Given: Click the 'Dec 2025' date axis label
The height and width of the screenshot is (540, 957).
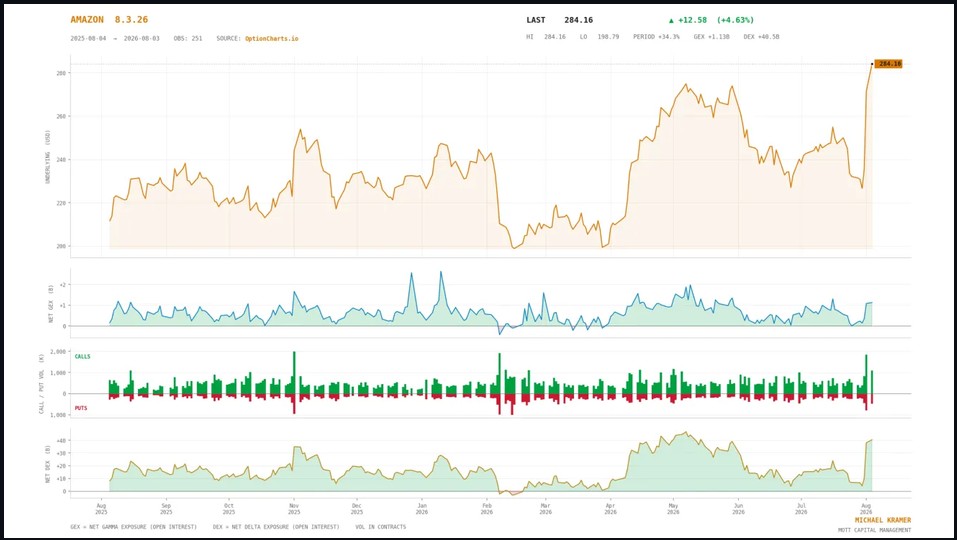Looking at the screenshot, I should click(x=356, y=509).
